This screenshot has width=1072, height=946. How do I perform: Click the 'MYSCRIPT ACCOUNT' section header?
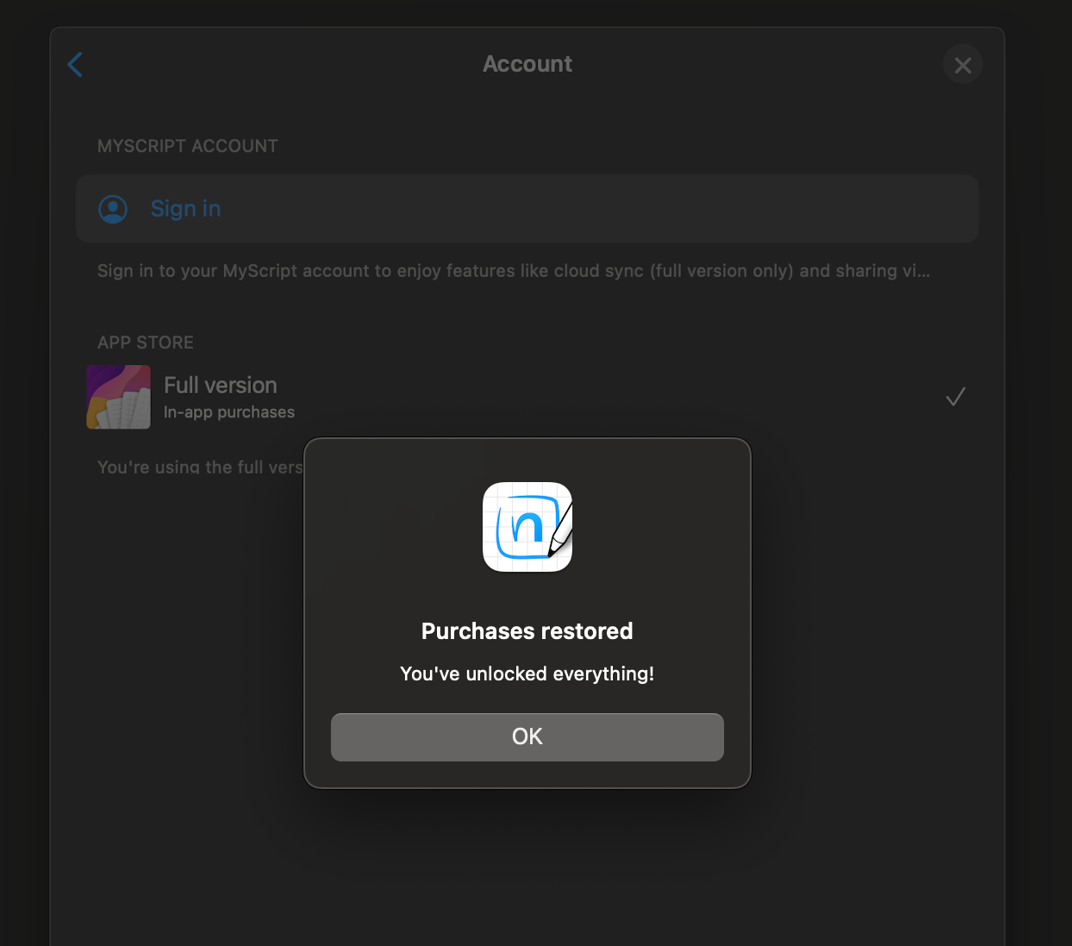(187, 146)
